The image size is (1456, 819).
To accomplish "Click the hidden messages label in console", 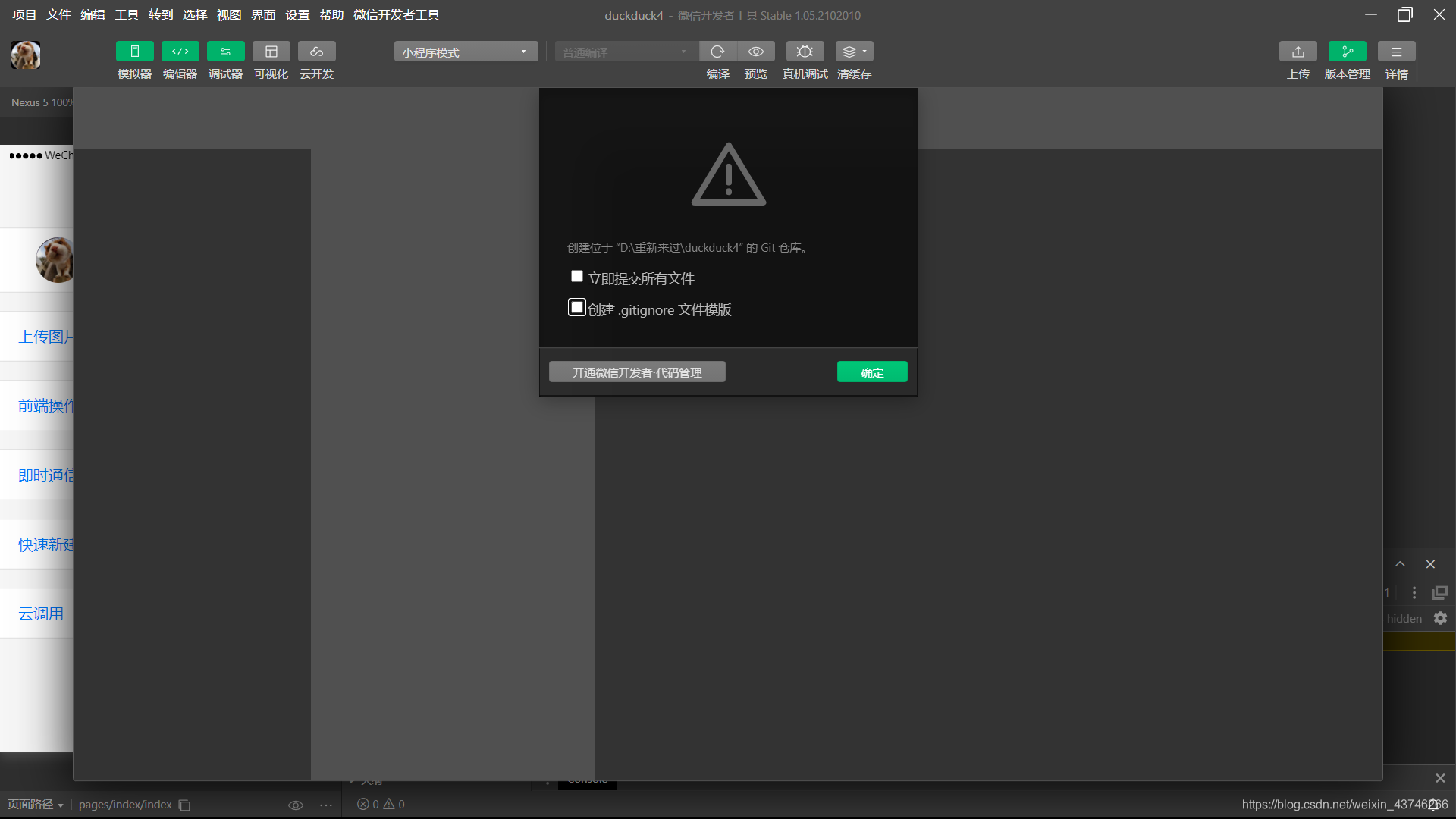I will pos(1404,619).
